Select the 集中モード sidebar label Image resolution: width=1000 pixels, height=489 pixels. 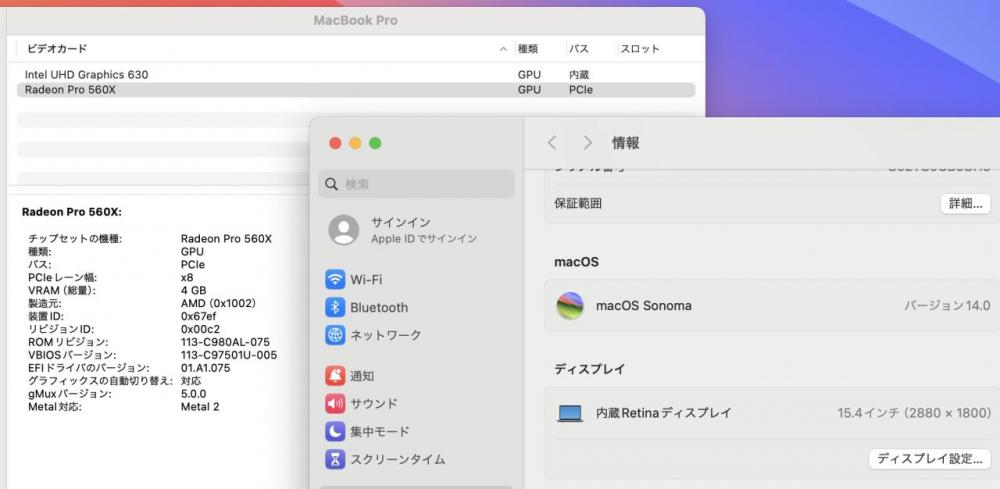pyautogui.click(x=379, y=432)
